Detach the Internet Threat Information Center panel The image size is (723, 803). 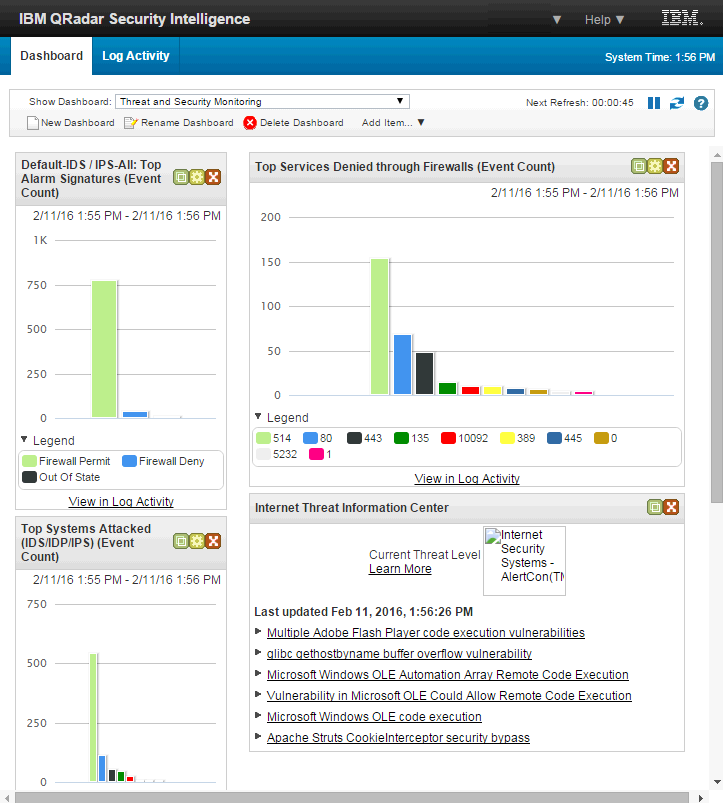pos(655,507)
